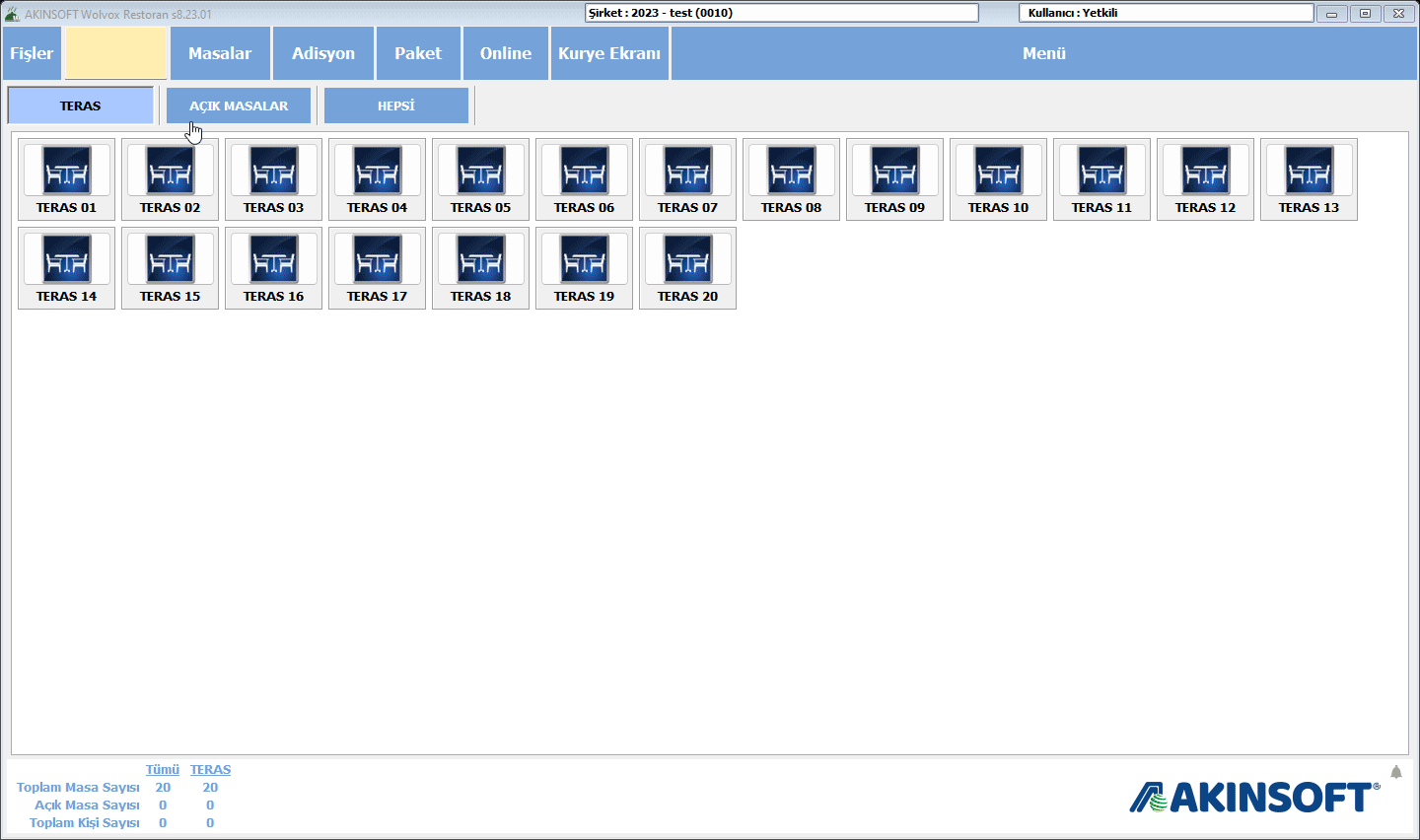Open table TERAS 02

coord(170,179)
